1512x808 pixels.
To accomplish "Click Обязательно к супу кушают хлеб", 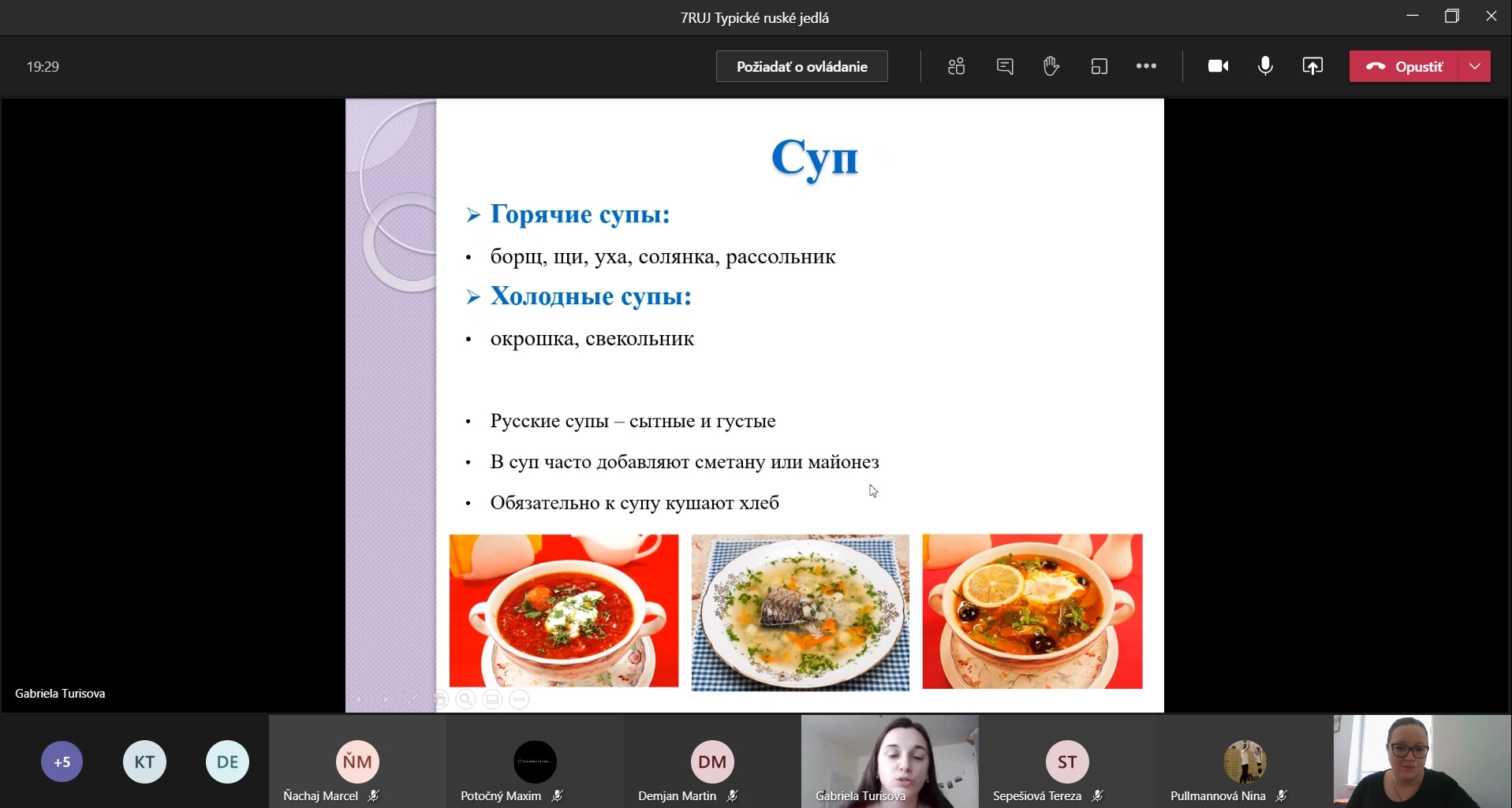I will tap(634, 503).
